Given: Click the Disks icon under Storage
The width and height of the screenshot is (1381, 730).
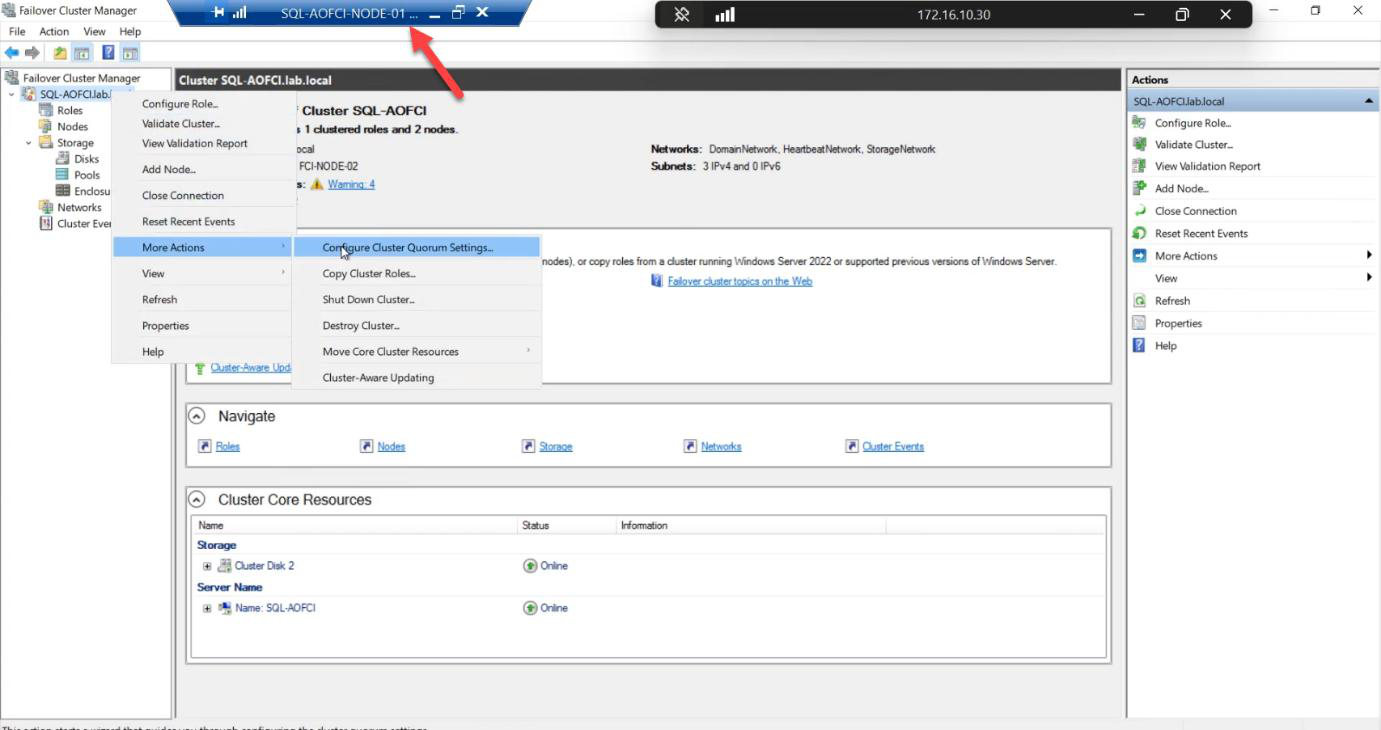Looking at the screenshot, I should click(63, 159).
